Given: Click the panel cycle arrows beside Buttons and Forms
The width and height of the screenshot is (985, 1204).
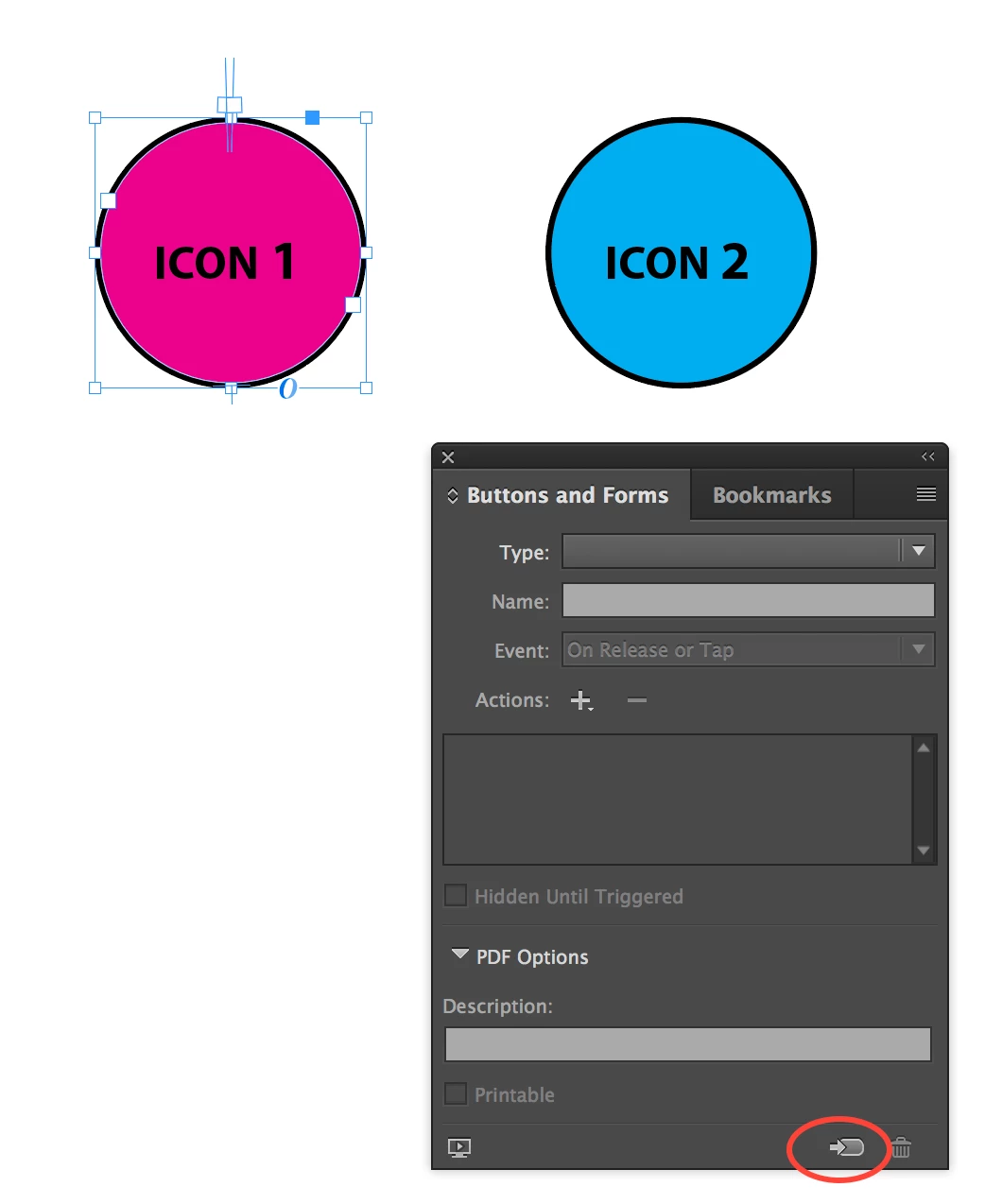Looking at the screenshot, I should [x=453, y=495].
